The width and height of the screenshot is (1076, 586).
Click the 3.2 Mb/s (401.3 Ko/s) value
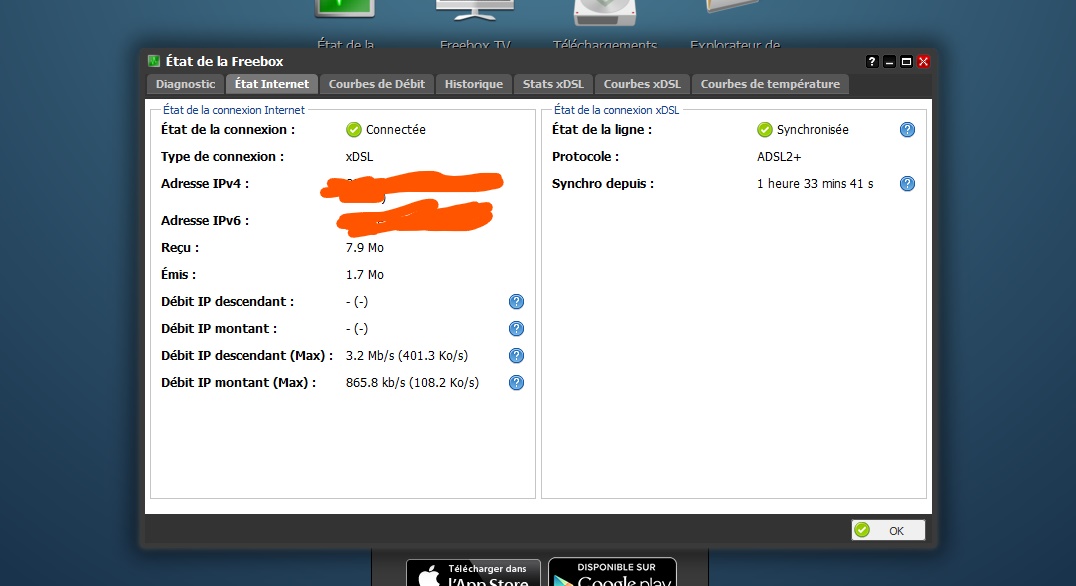[407, 355]
